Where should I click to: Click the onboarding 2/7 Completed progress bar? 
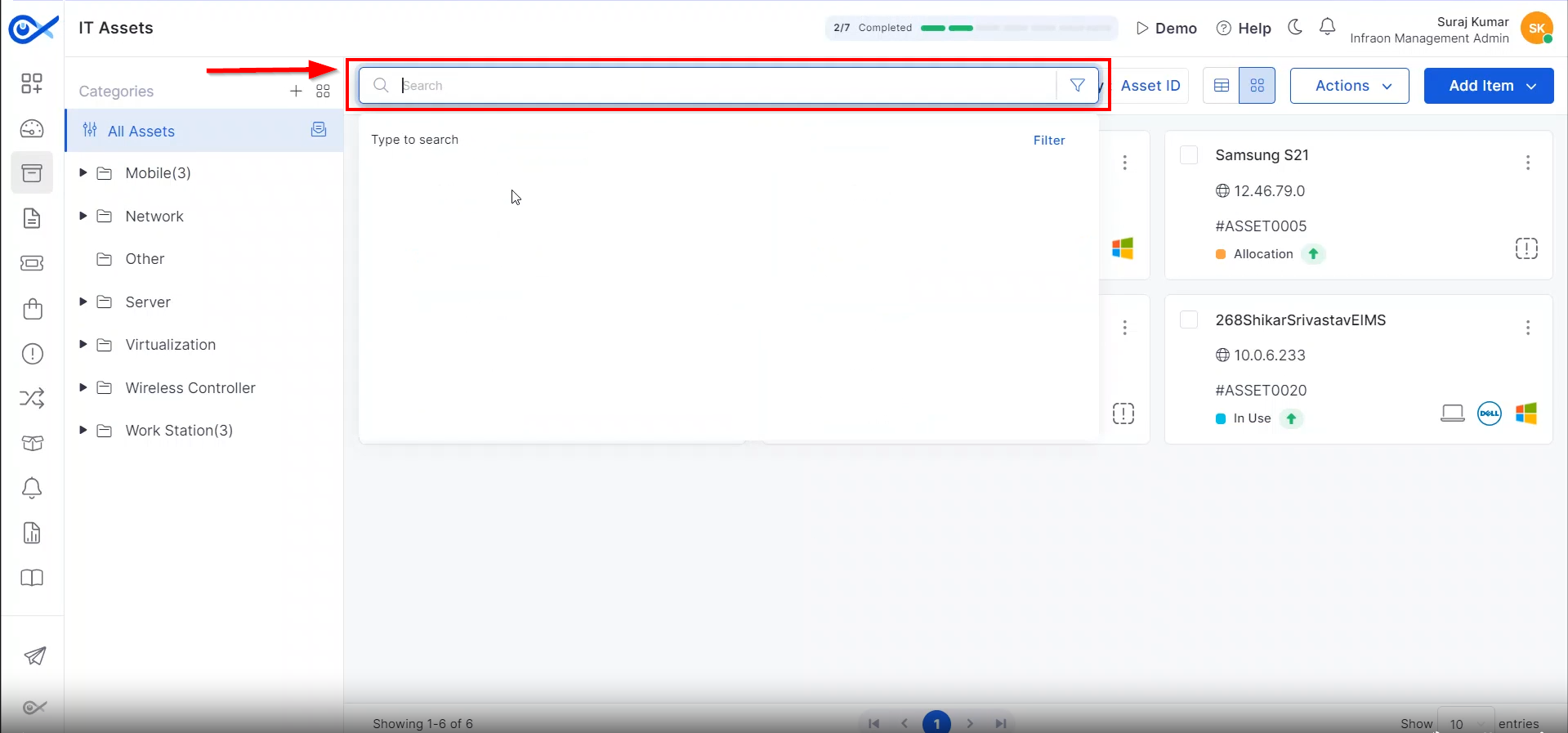click(x=971, y=28)
